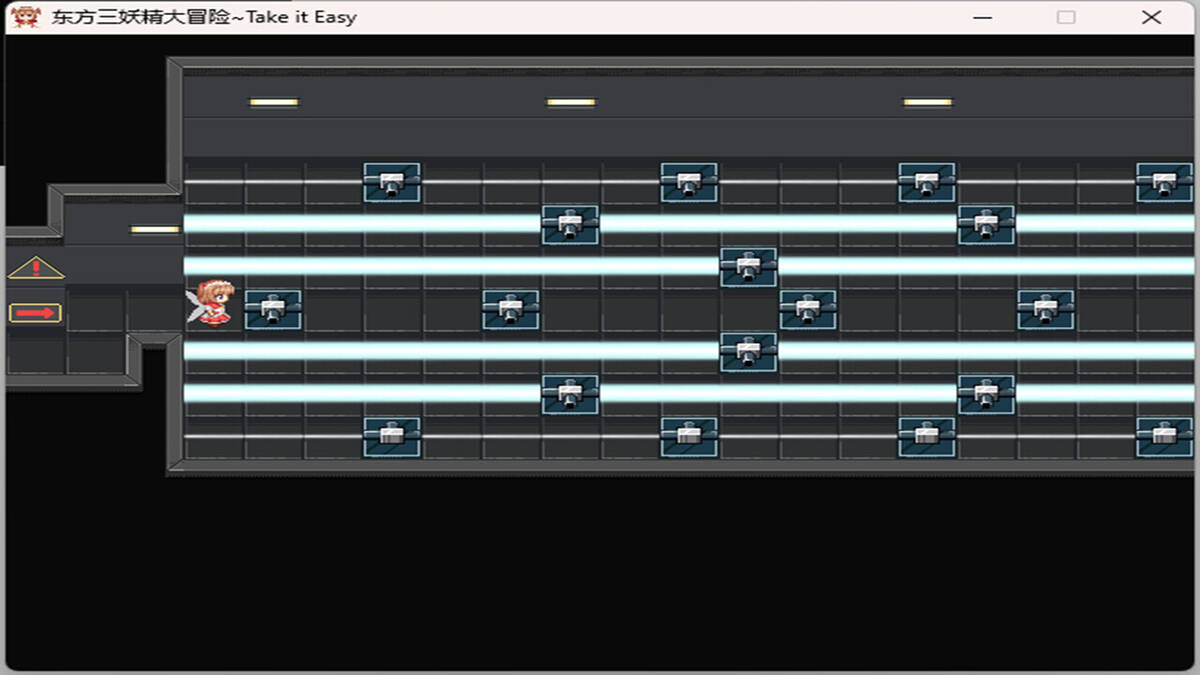Click the rightmost turret on the top laser beam
The width and height of the screenshot is (1200, 675).
point(986,225)
